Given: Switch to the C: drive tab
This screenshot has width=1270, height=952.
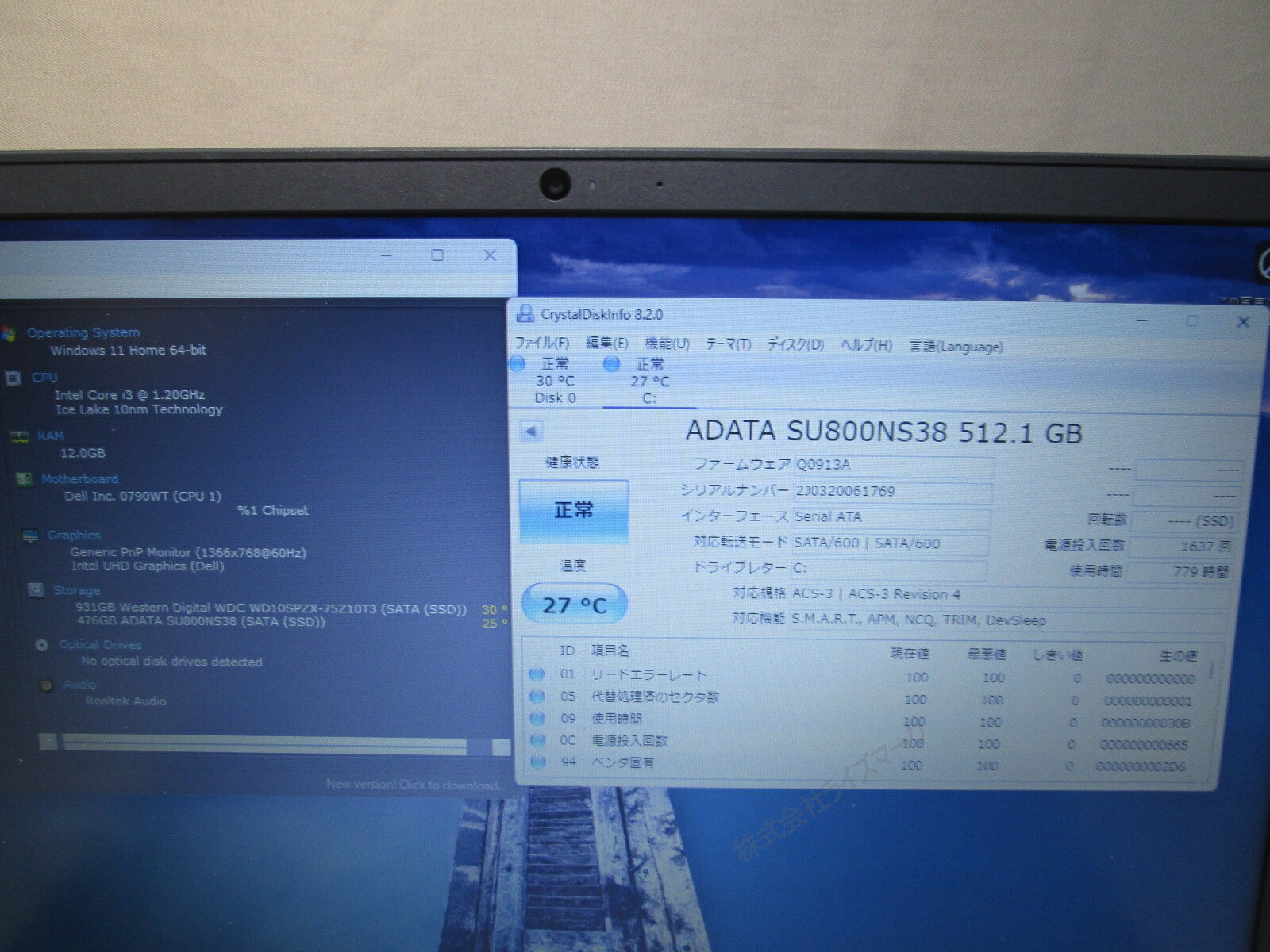Looking at the screenshot, I should click(650, 381).
